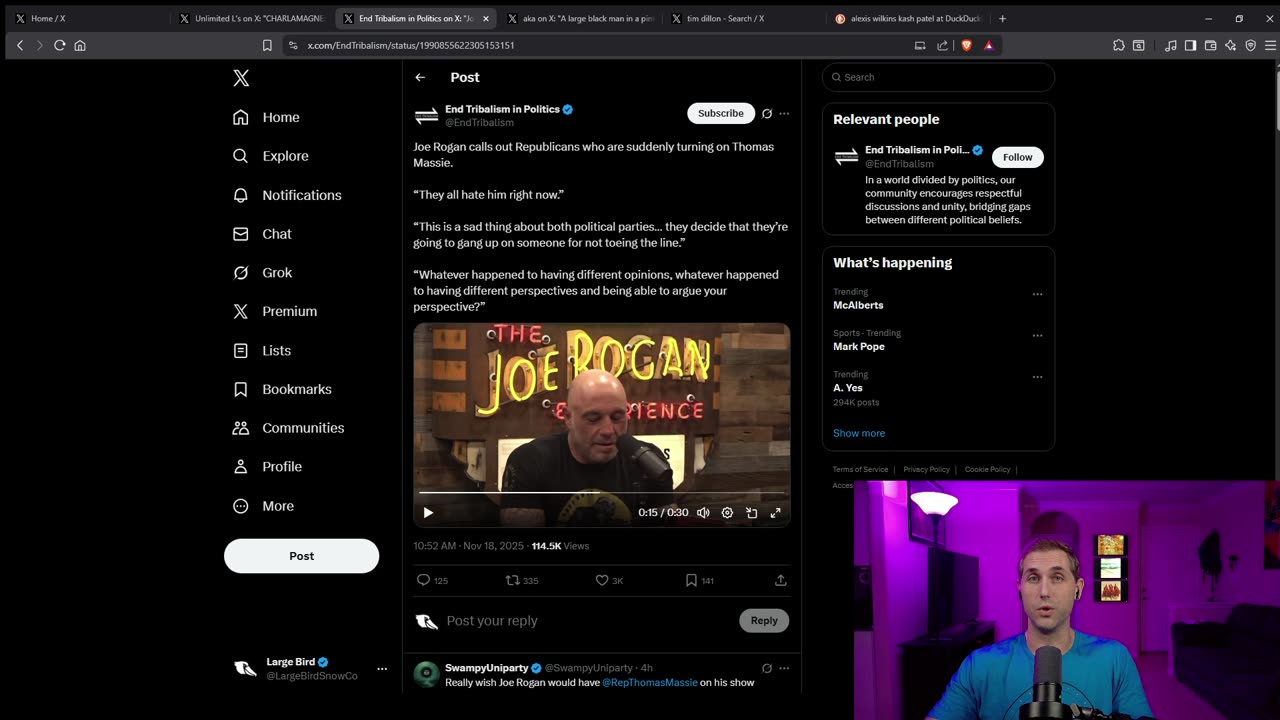The width and height of the screenshot is (1280, 720).
Task: Enter fullscreen video mode
Action: tap(775, 512)
